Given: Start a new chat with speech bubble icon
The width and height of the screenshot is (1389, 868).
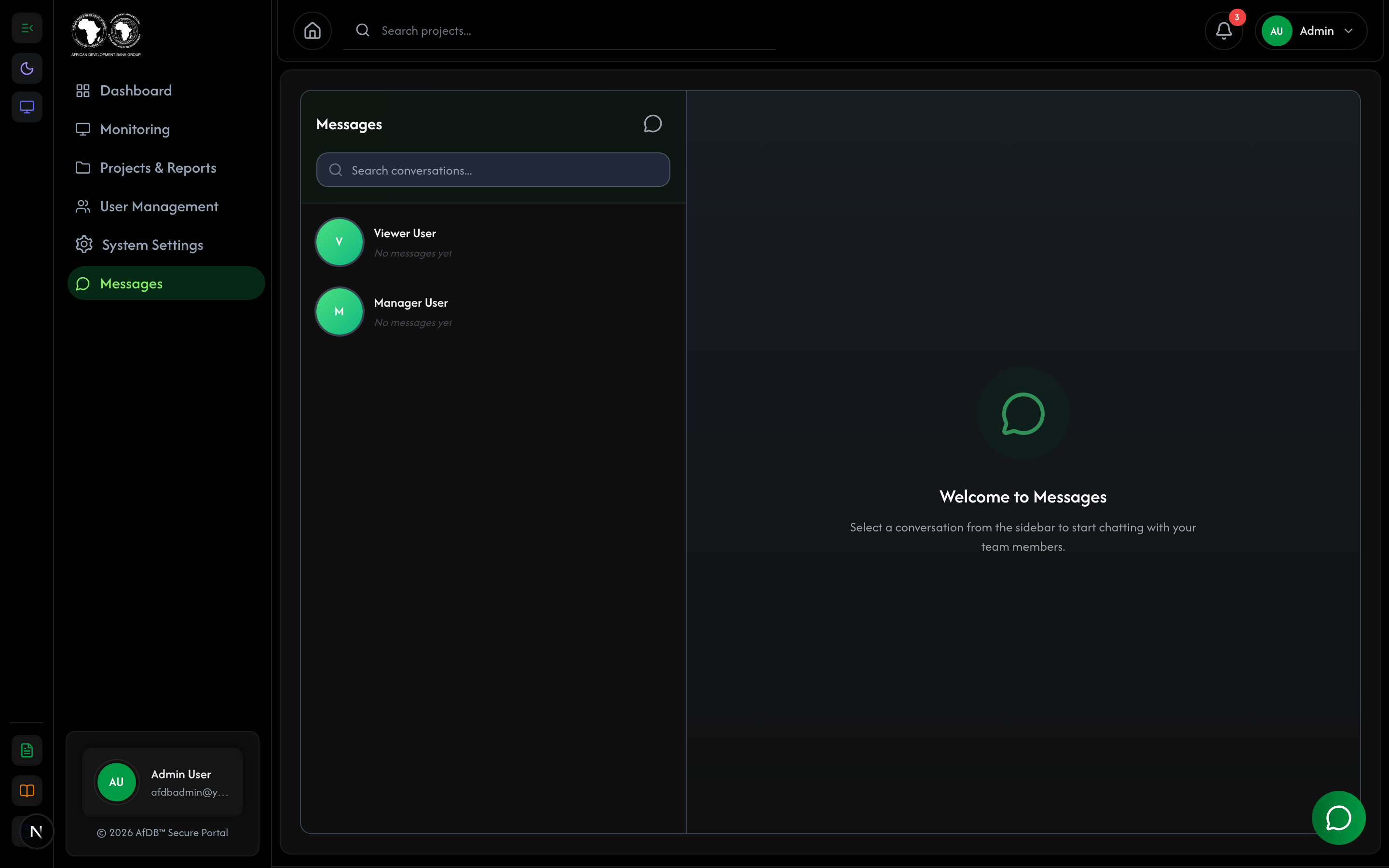Looking at the screenshot, I should click(x=653, y=124).
